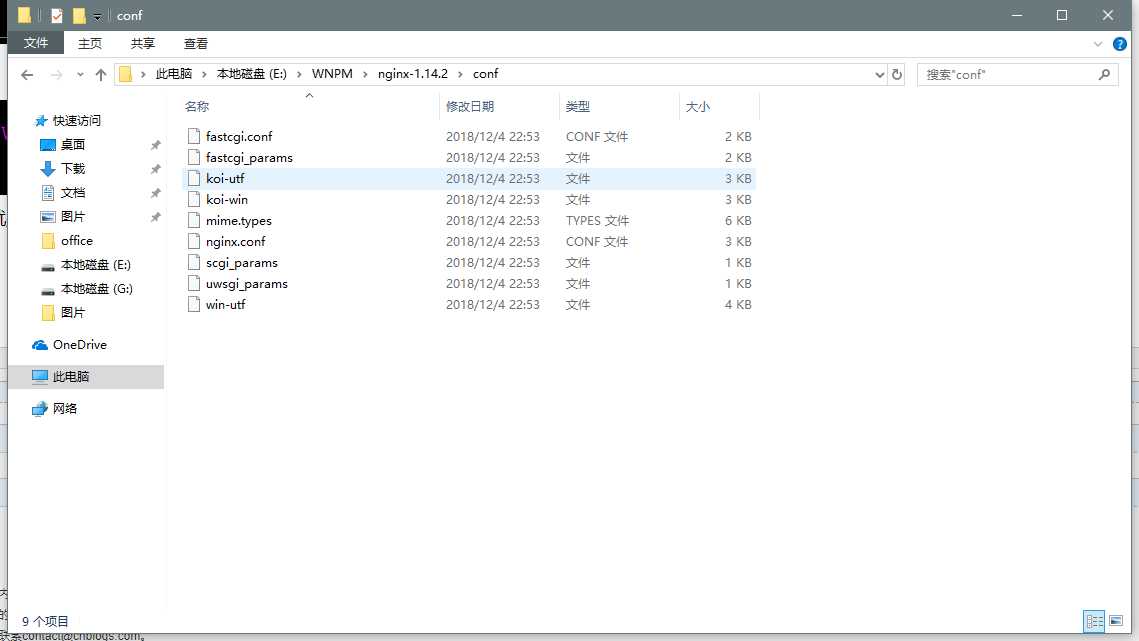Unpin 桌面 using its pin icon
This screenshot has height=641, width=1139.
pos(155,145)
